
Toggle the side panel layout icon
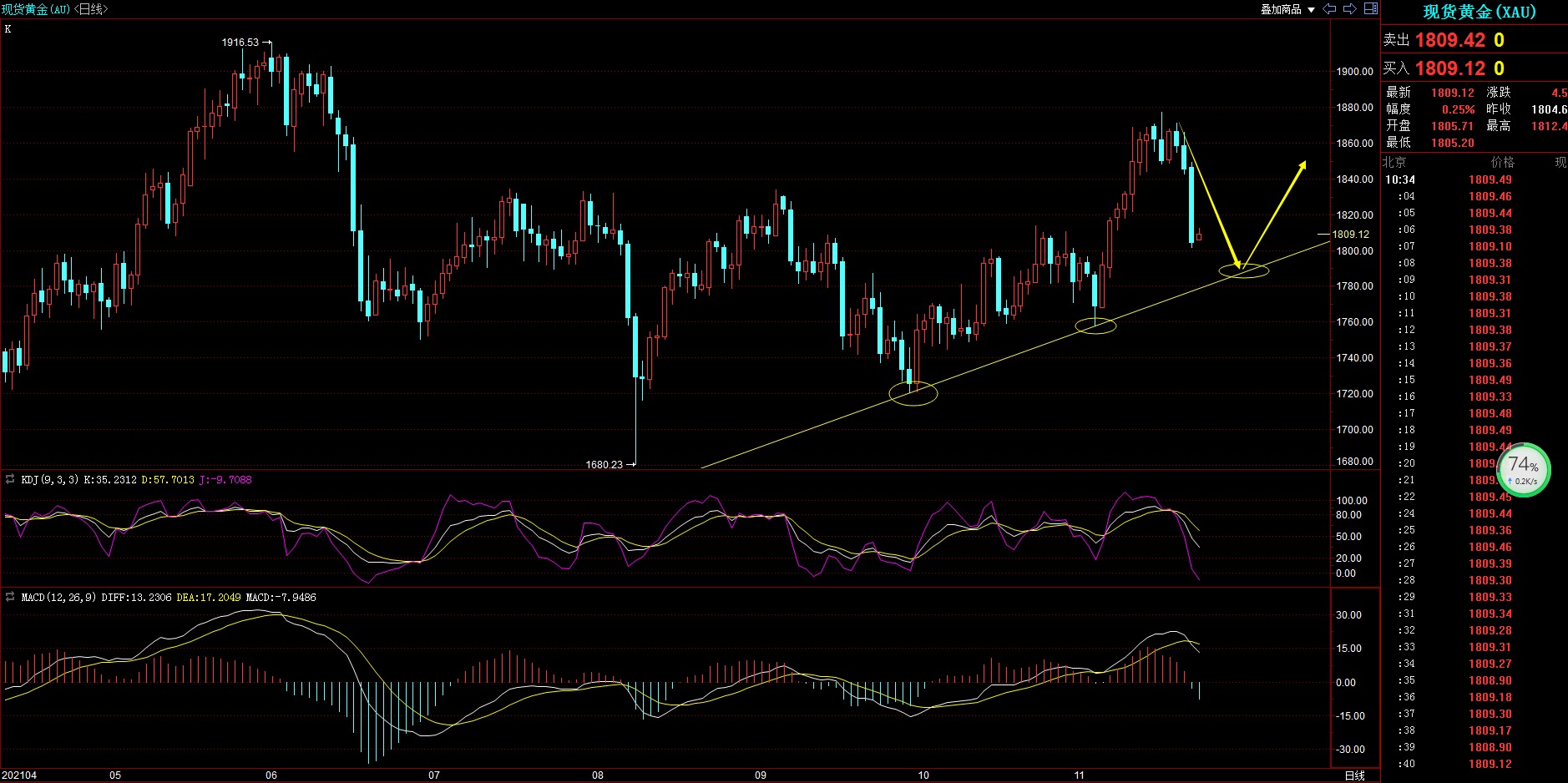[x=1370, y=9]
